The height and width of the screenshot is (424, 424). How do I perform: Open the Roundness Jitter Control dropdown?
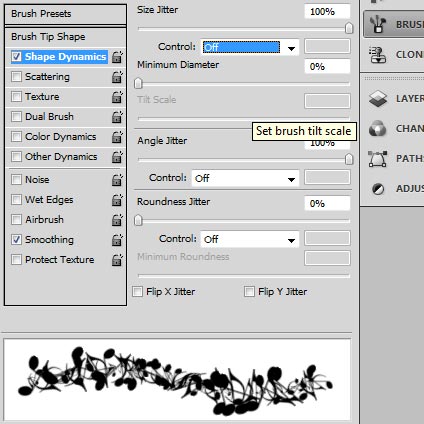pyautogui.click(x=250, y=239)
